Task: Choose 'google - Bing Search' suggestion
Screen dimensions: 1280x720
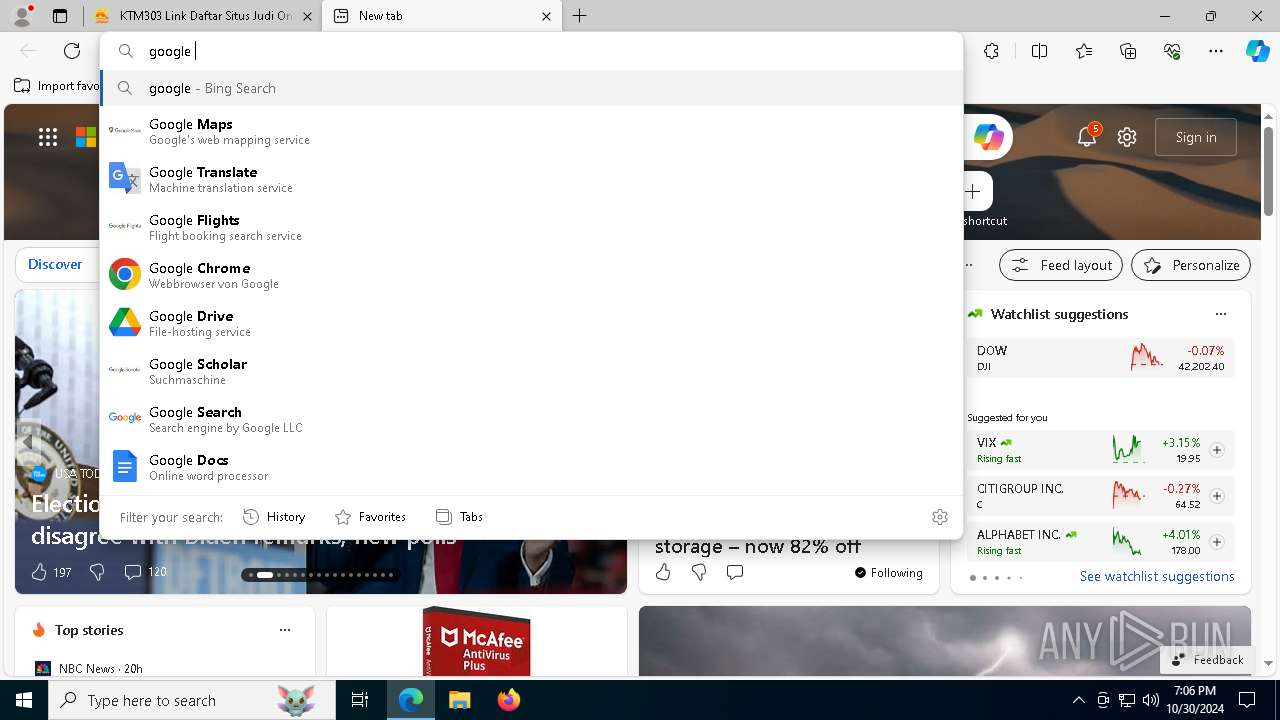Action: click(531, 88)
